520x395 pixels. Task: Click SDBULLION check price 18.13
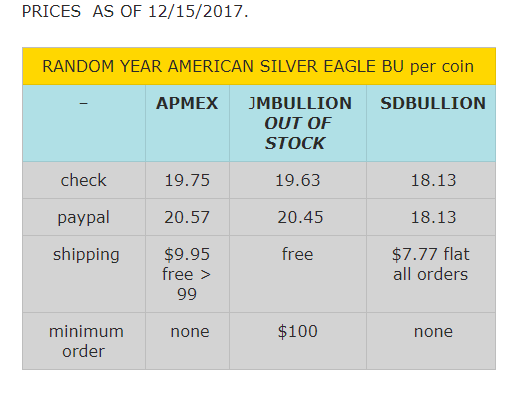[433, 180]
